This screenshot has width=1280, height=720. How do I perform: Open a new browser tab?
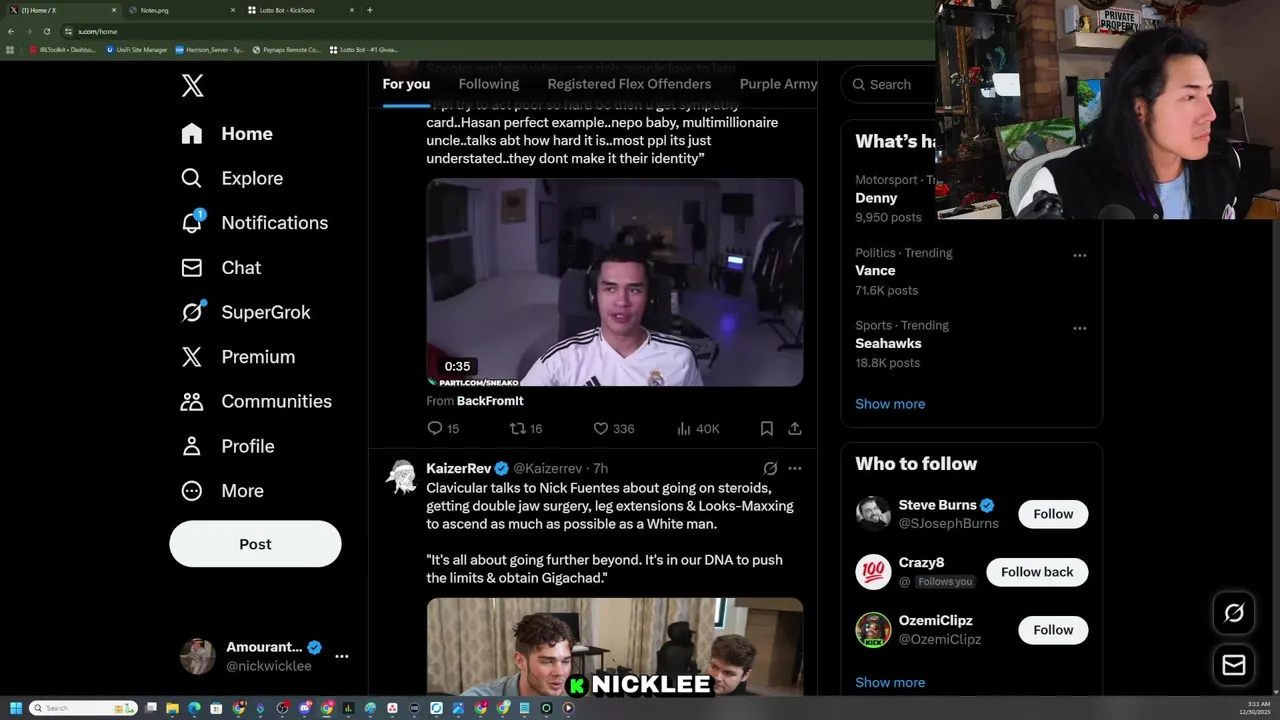[370, 10]
